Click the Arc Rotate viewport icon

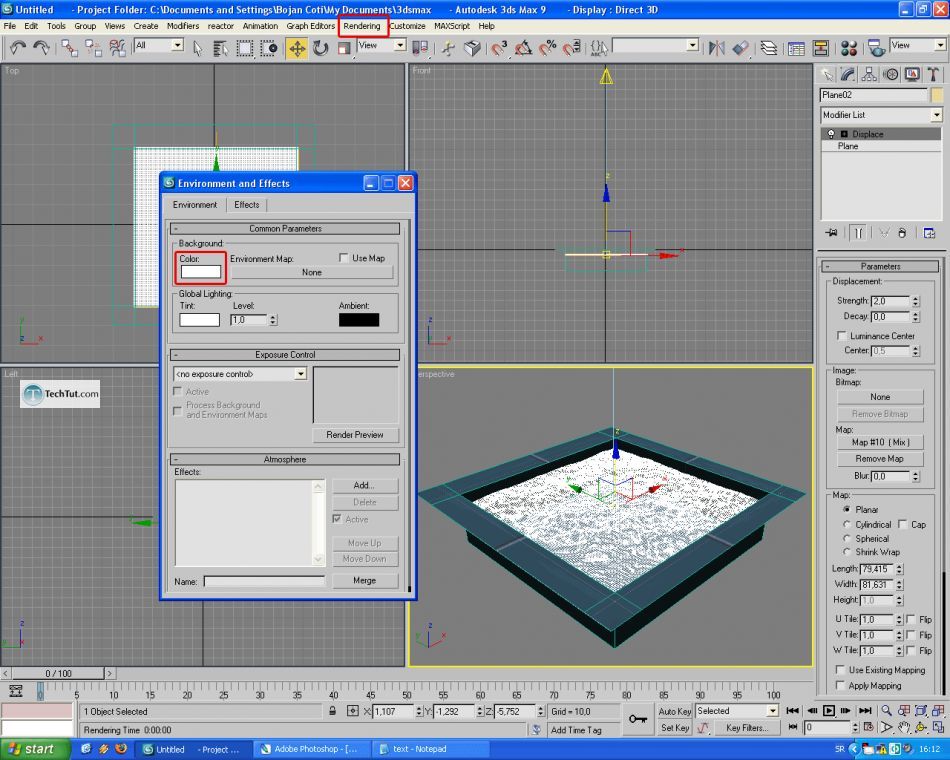(x=921, y=727)
